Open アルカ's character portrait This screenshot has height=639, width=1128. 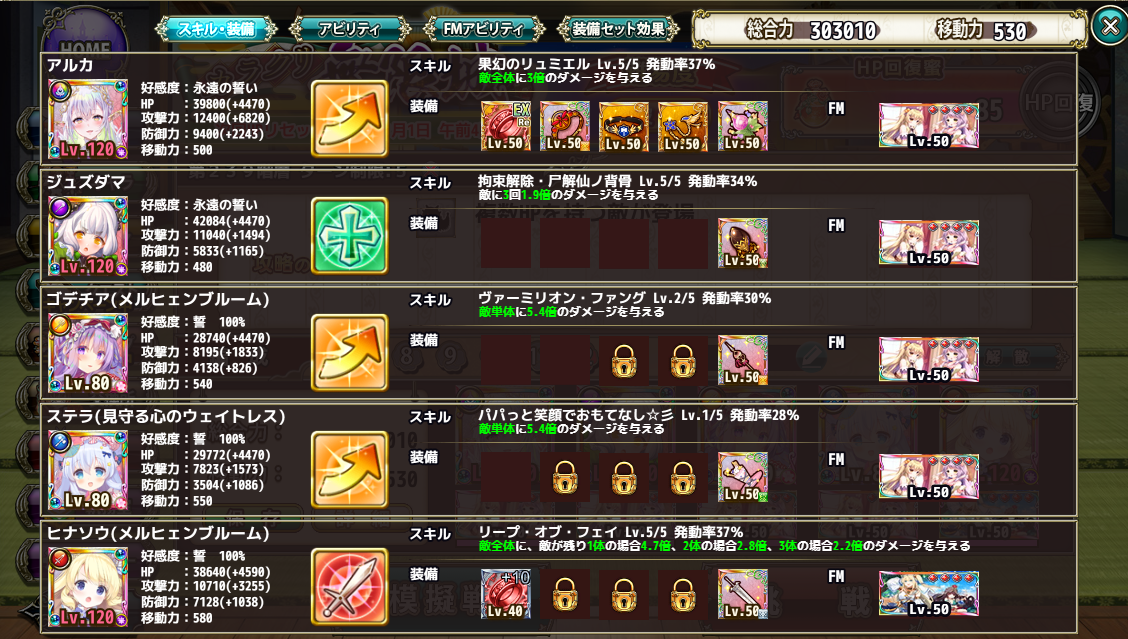click(x=88, y=119)
